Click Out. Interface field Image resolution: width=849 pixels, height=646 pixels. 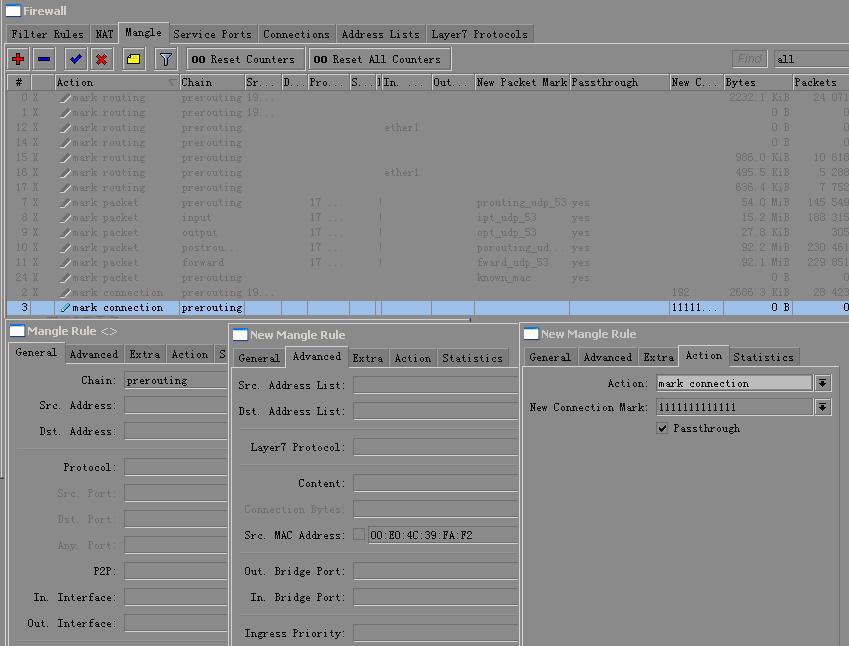click(175, 623)
